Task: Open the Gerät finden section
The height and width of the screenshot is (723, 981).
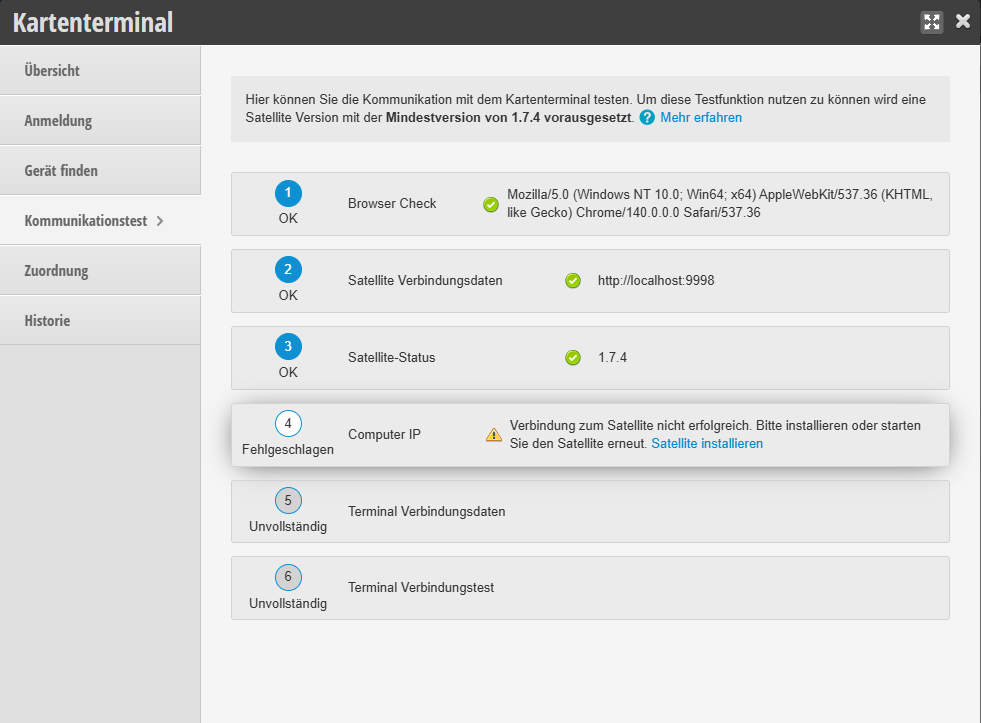Action: coord(61,171)
